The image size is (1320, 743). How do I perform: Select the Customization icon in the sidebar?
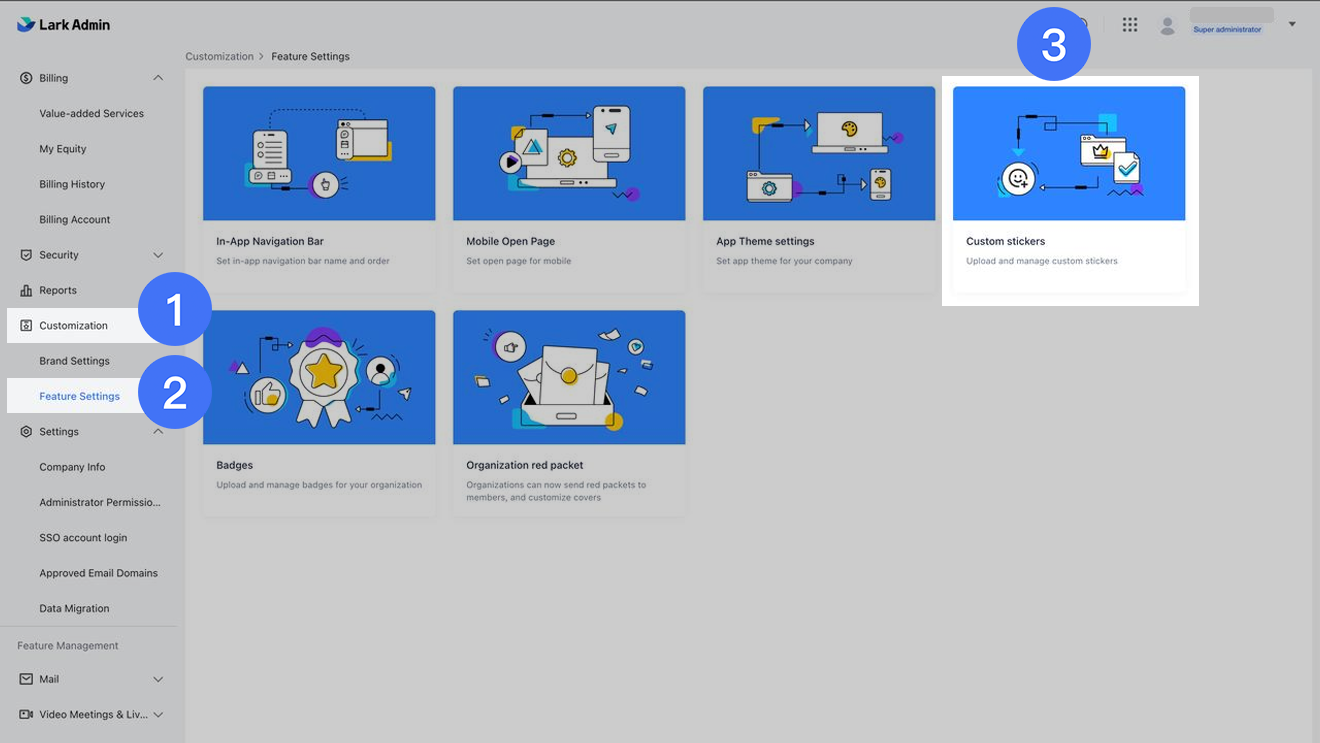coord(24,325)
